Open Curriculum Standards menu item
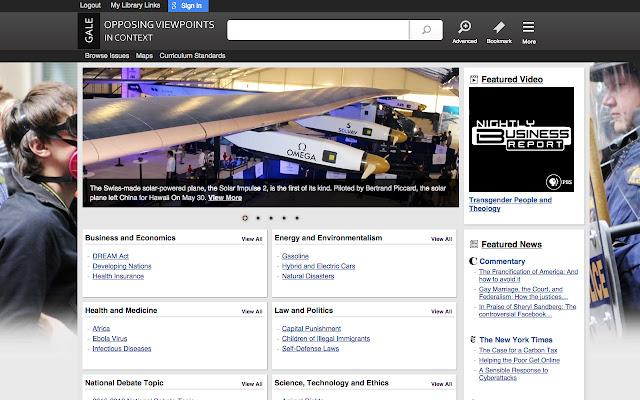 coord(192,56)
